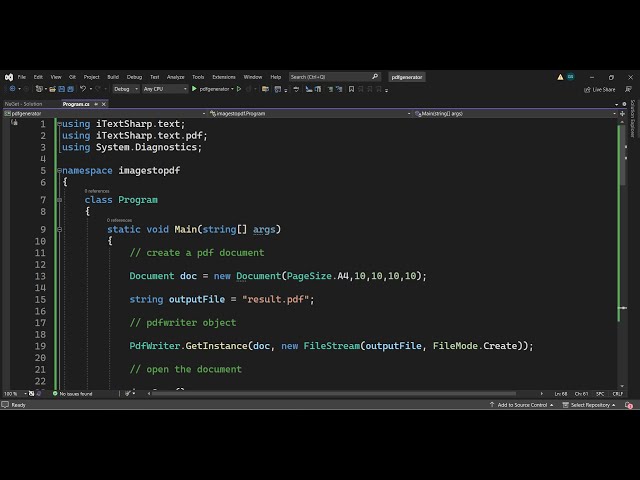Collapse the namespace imagestopdf block

[x=59, y=170]
